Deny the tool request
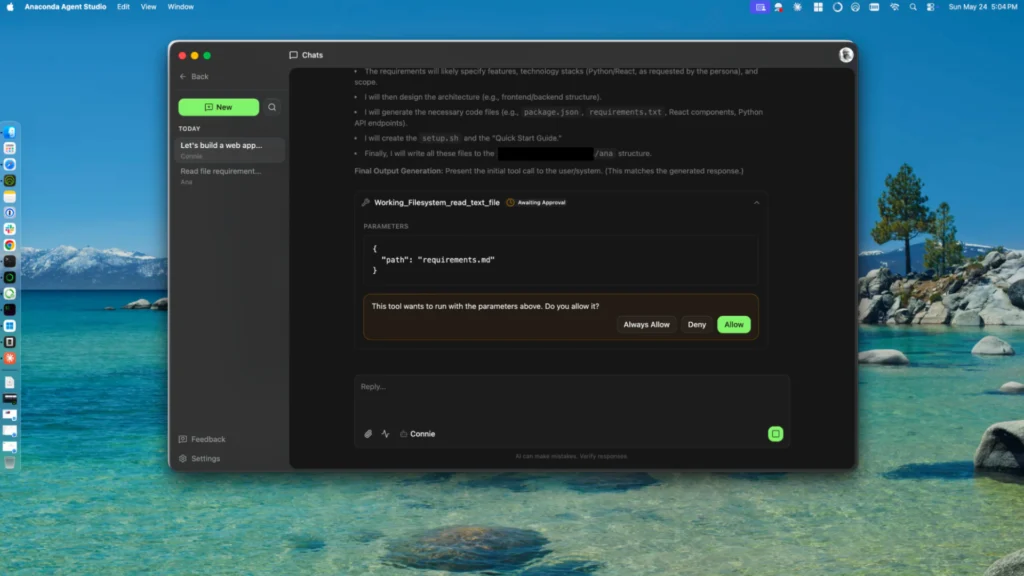Viewport: 1024px width, 576px height. click(x=696, y=325)
